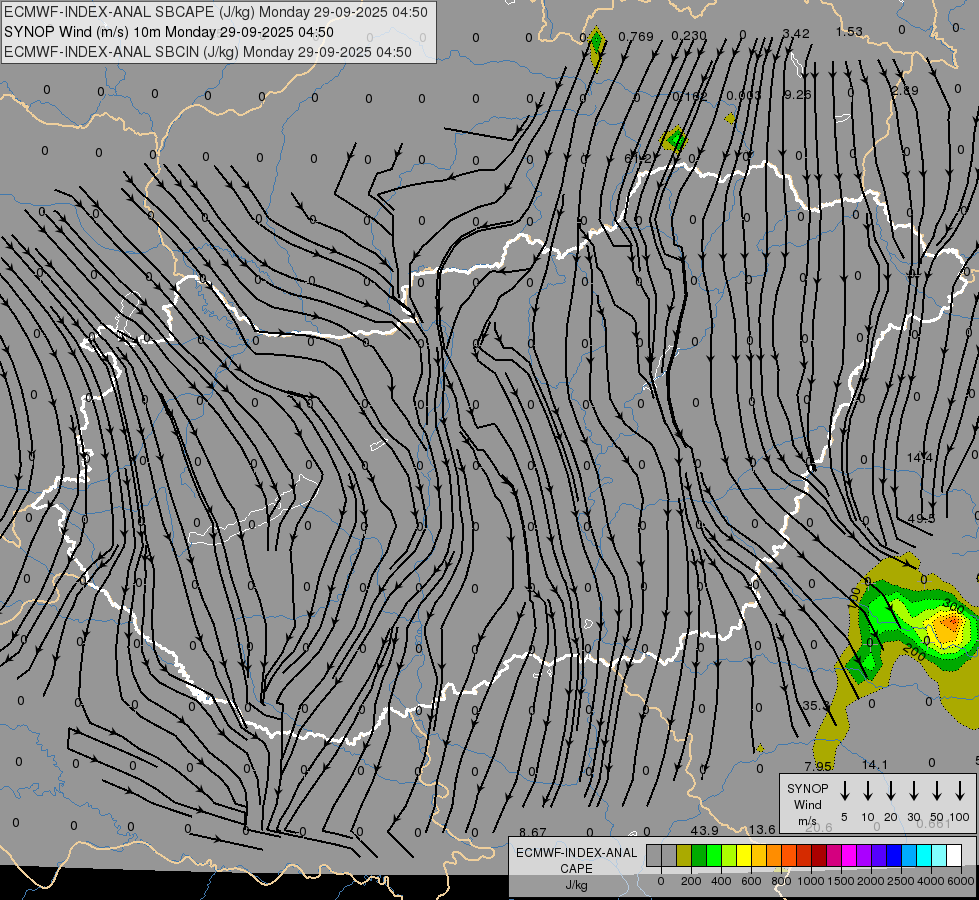Viewport: 979px width, 900px height.
Task: Click the 2.89 value on the map
Action: coord(905,91)
